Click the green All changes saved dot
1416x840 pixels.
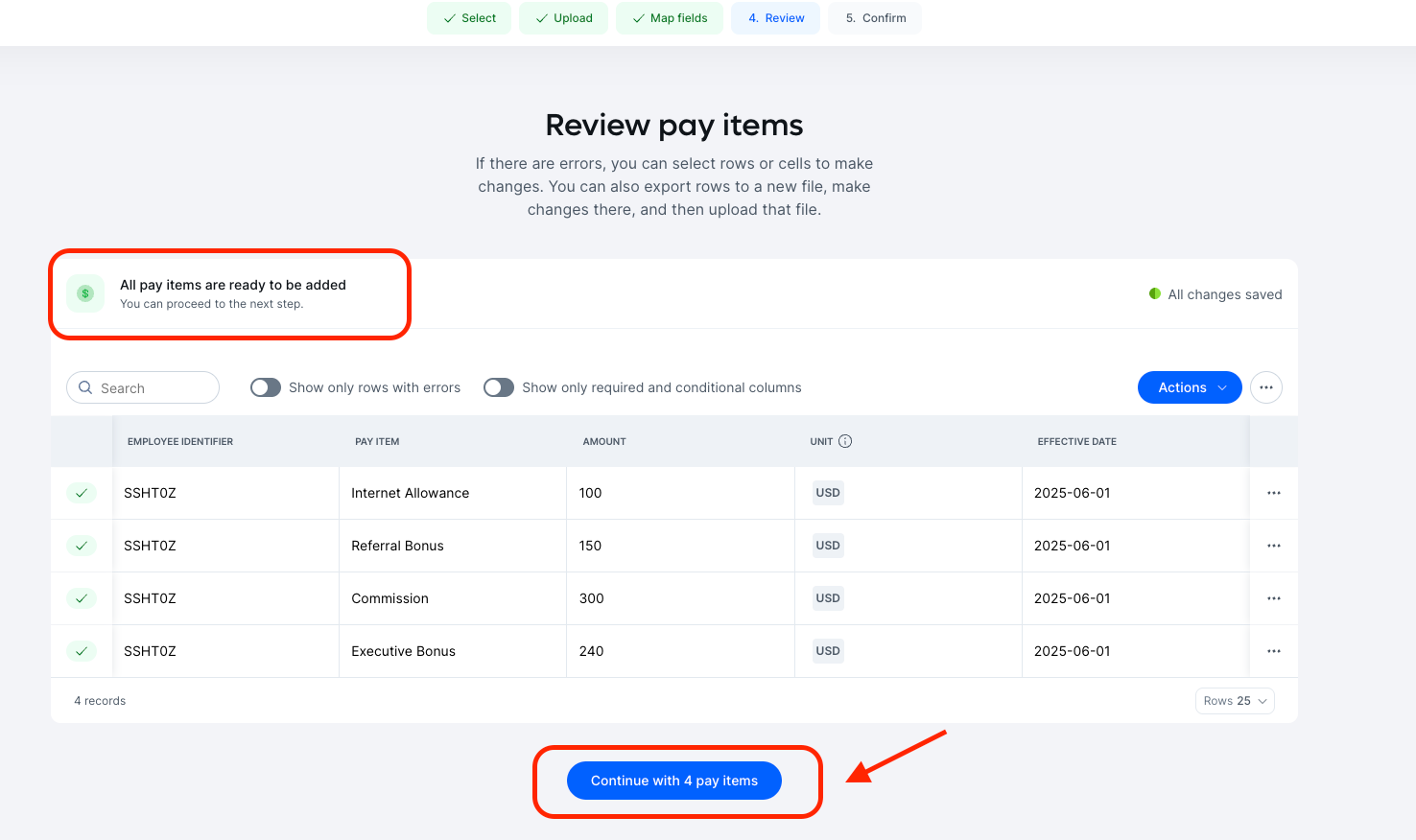click(x=1155, y=293)
